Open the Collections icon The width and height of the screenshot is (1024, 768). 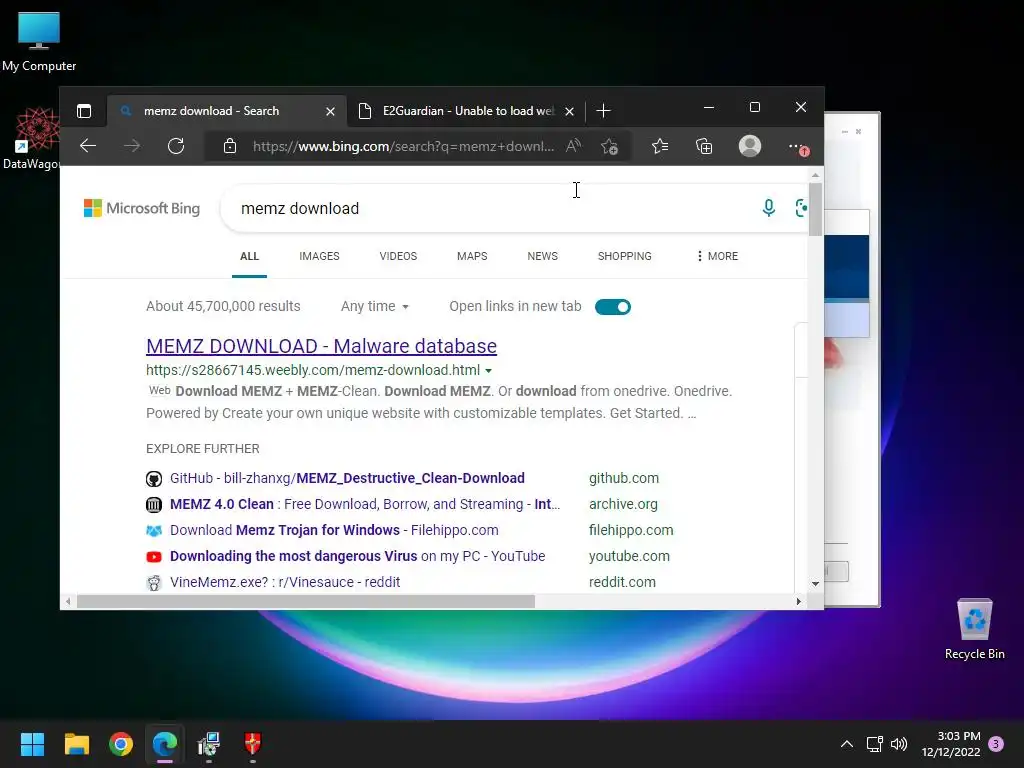pyautogui.click(x=704, y=146)
